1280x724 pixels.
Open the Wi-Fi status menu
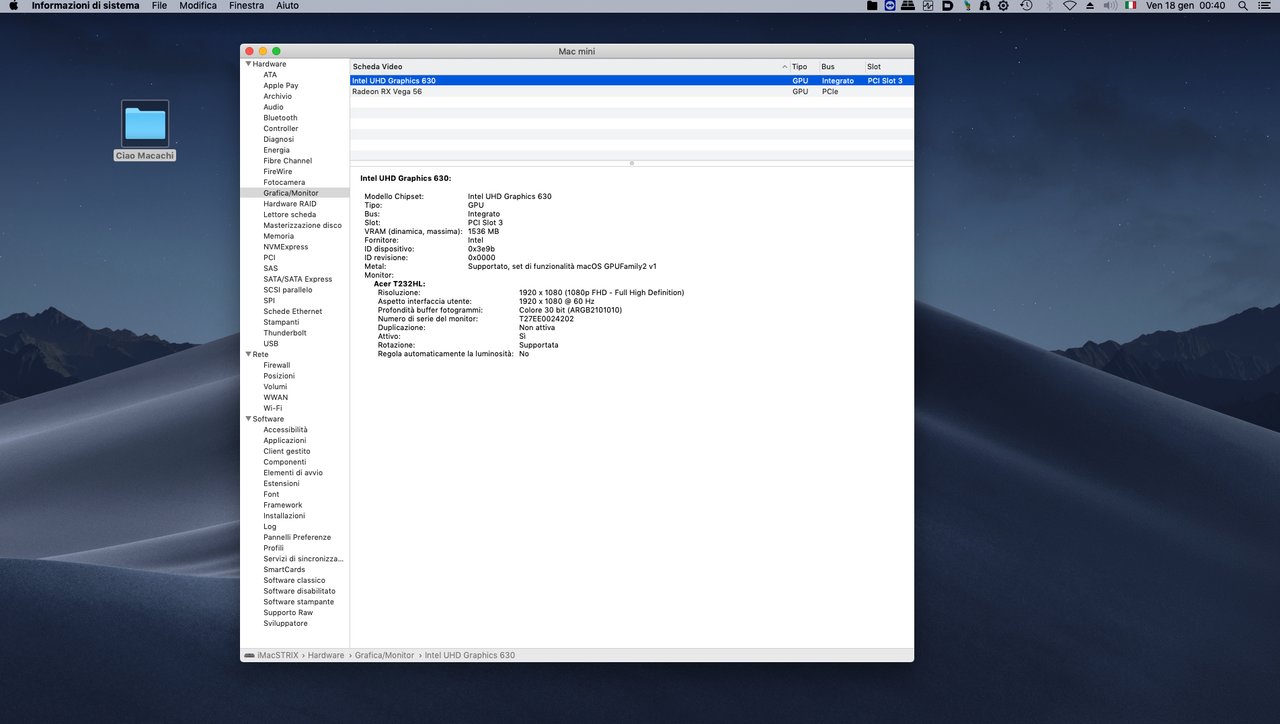(1069, 6)
